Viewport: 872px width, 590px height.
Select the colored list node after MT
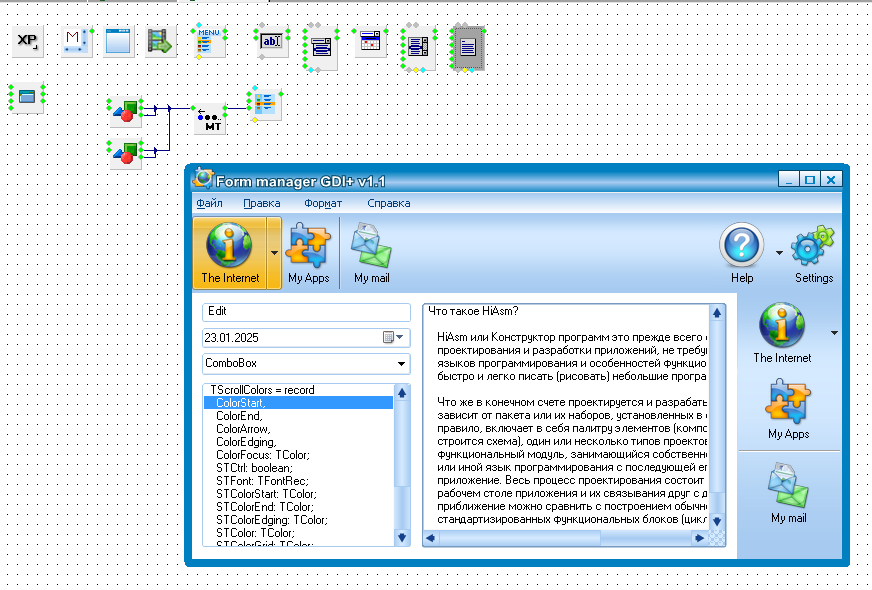(265, 104)
